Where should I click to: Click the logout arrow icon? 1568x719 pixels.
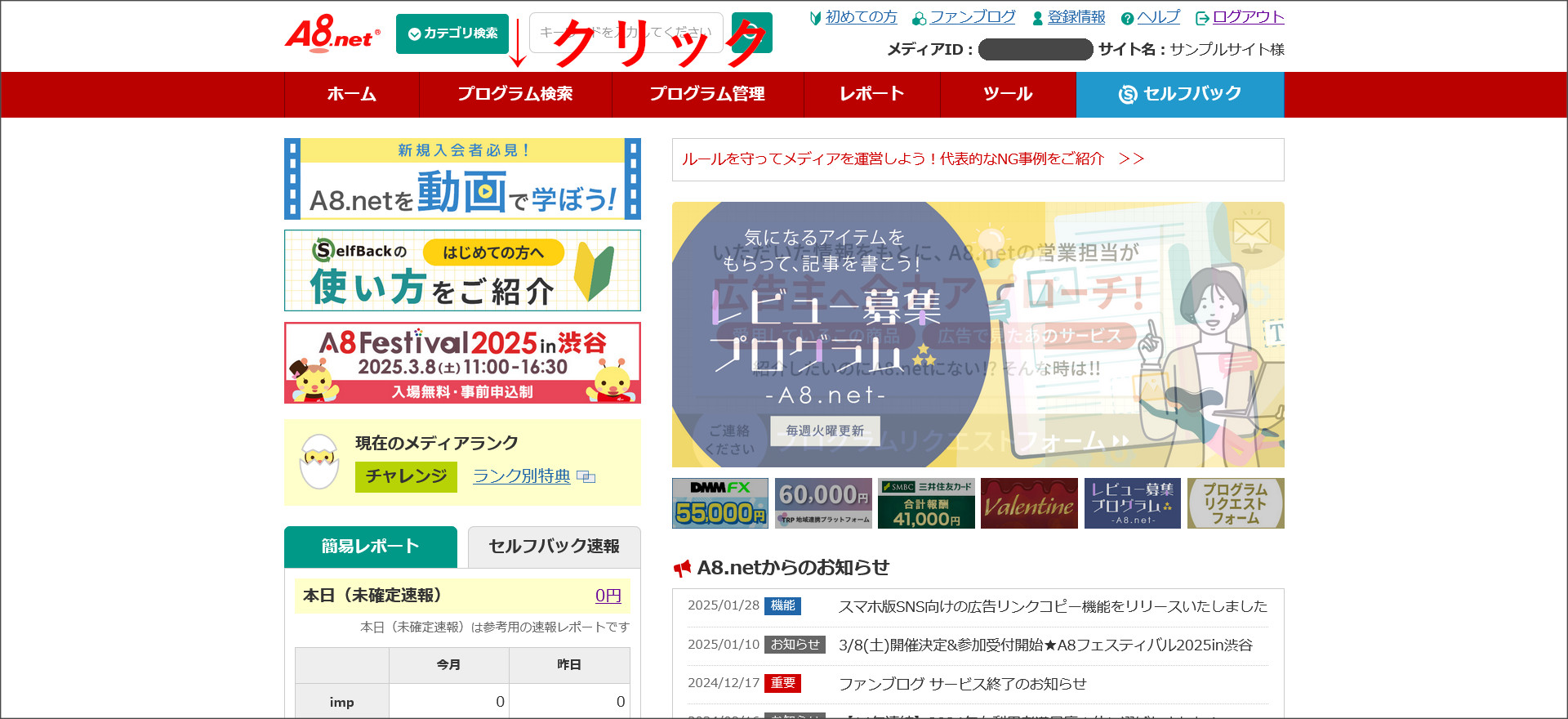[x=1202, y=18]
